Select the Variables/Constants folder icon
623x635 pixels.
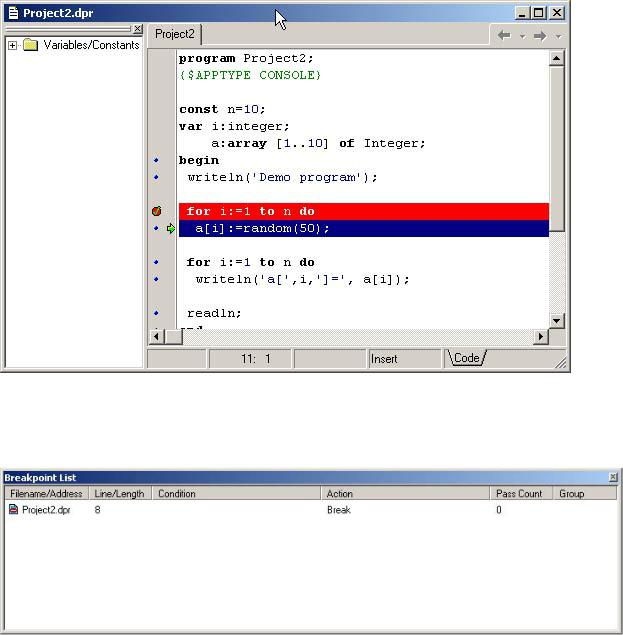pyautogui.click(x=30, y=45)
